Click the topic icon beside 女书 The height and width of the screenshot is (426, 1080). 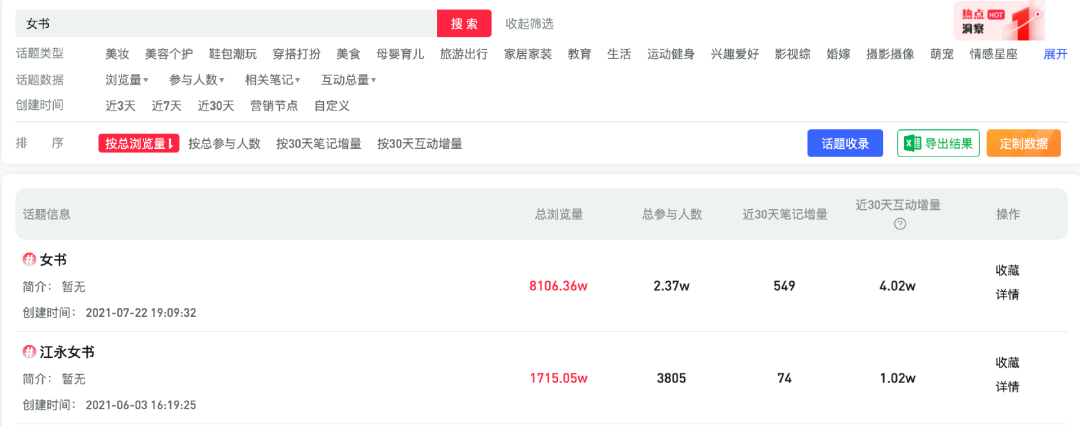tap(30, 260)
